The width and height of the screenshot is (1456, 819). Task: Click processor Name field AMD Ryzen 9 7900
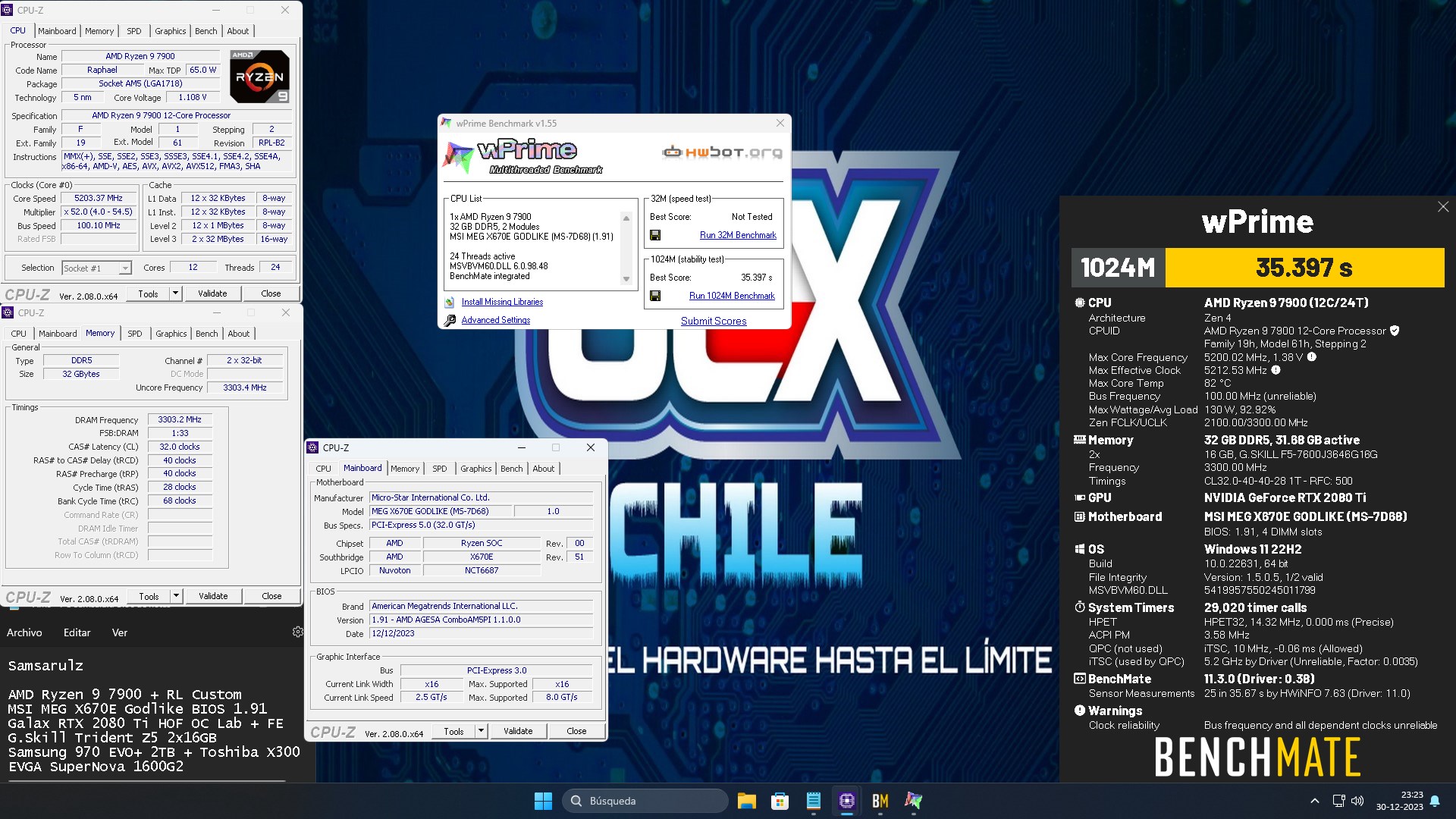pos(140,56)
